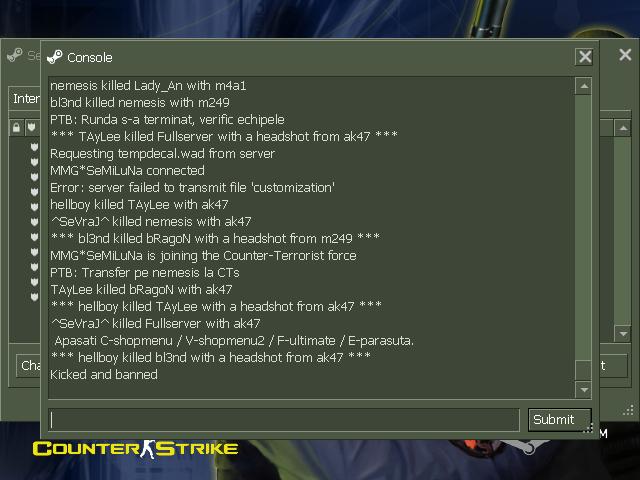Screen dimensions: 640x480
Task: Click the Steam logo in Console title bar
Action: 55,57
